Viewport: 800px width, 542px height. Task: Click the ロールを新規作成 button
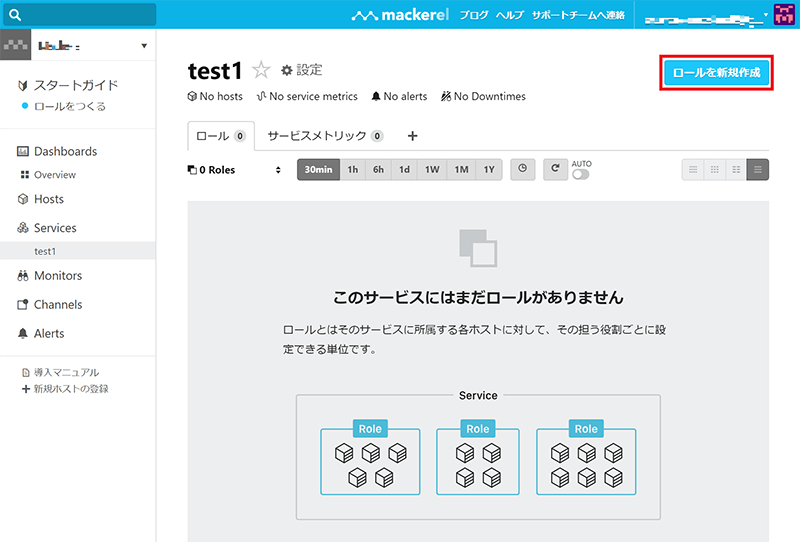tap(716, 73)
